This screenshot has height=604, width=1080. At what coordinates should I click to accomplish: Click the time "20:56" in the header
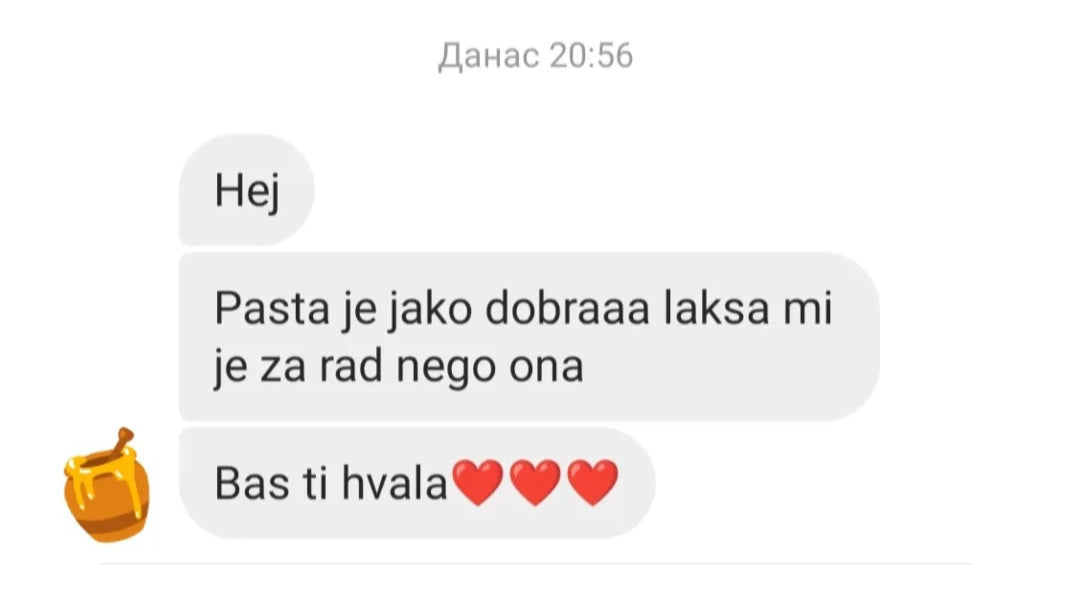(591, 55)
